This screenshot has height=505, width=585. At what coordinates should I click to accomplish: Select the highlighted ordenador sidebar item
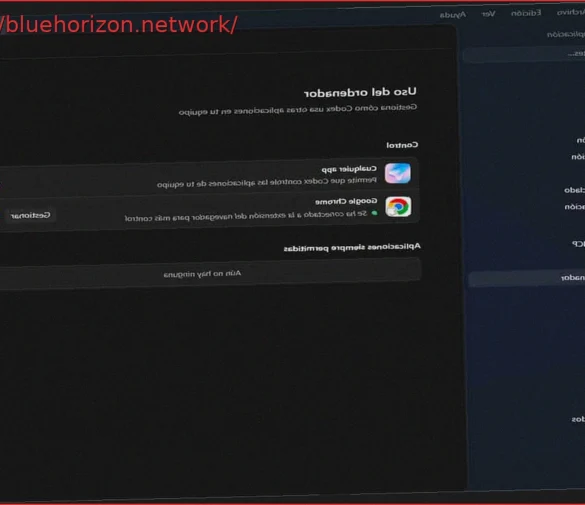click(x=526, y=278)
